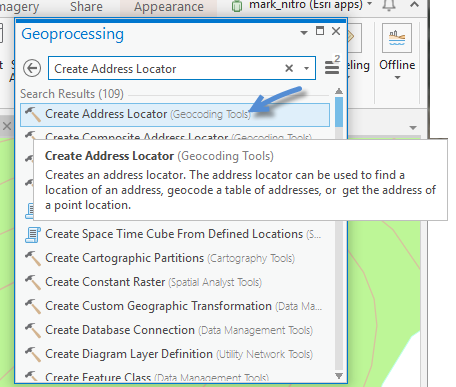Image resolution: width=456 pixels, height=387 pixels.
Task: Close the map view tab with X
Action: [x=7, y=126]
